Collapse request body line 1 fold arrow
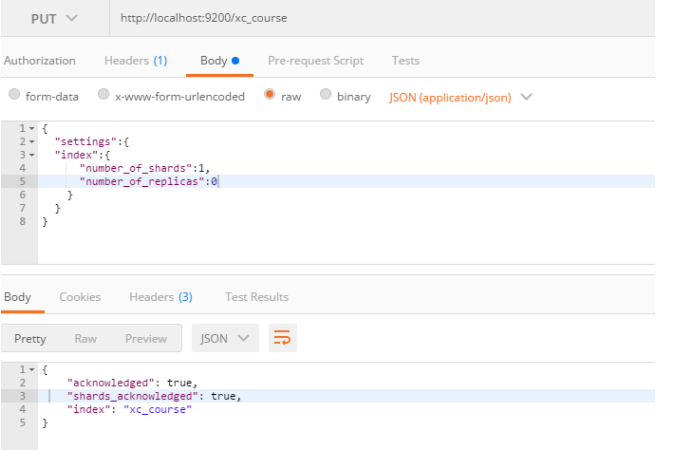The image size is (675, 450). click(32, 128)
